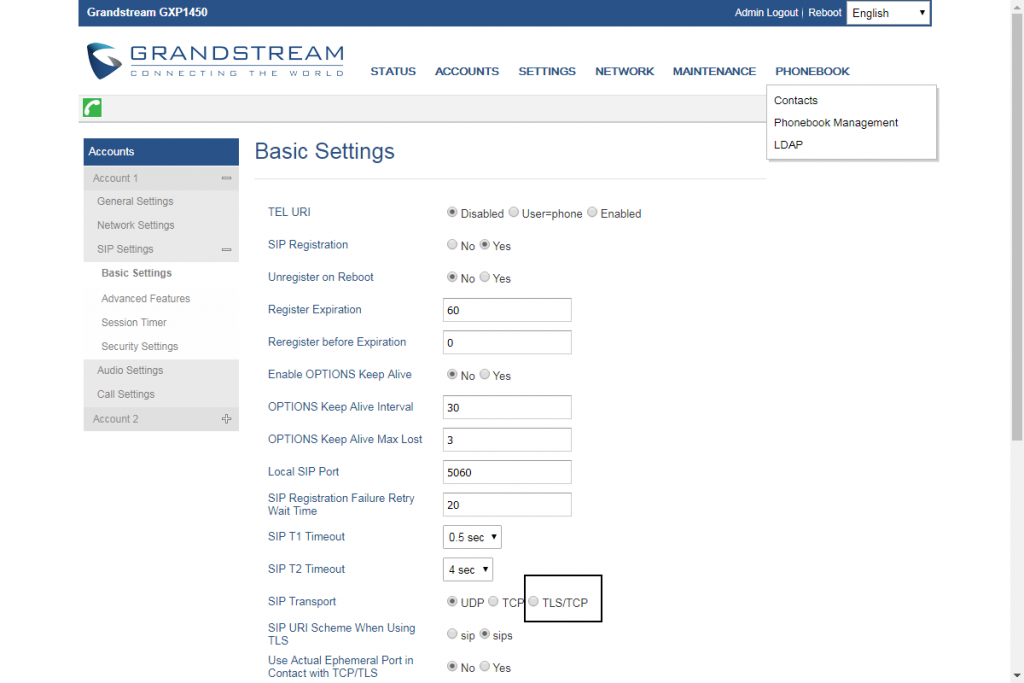Choose UDP as SIP Transport
Viewport: 1024px width, 683px height.
(452, 602)
